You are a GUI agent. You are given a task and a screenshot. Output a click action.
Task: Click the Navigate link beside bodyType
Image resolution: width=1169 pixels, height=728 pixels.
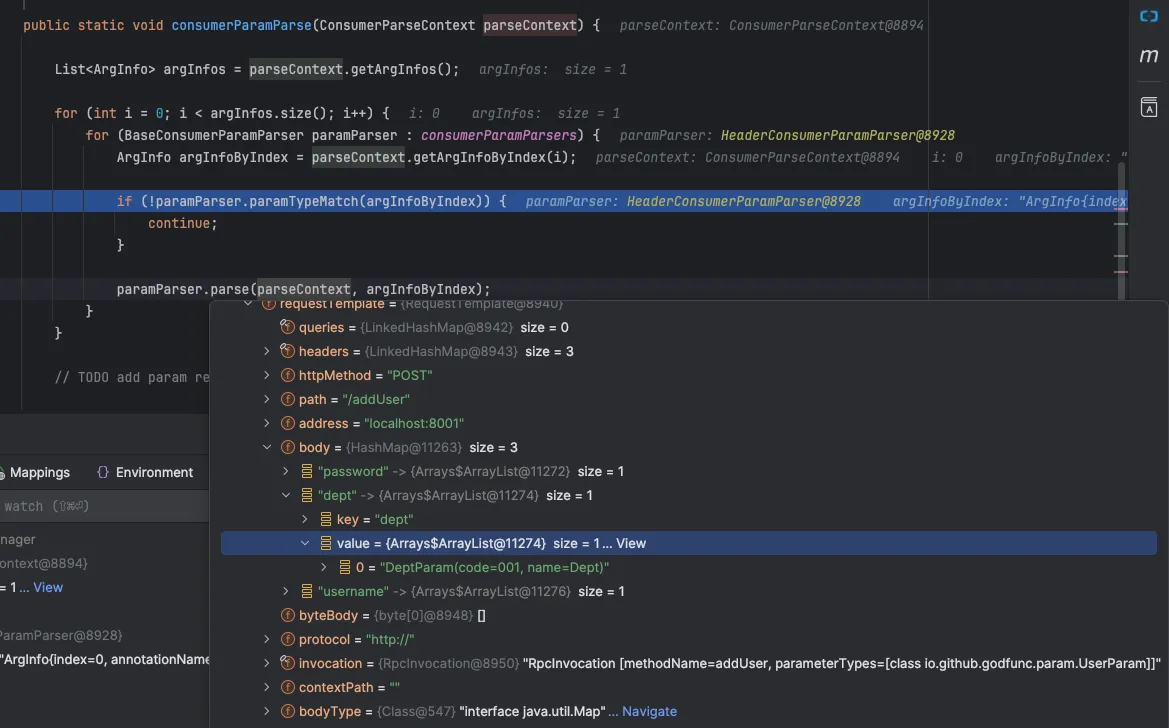click(649, 711)
